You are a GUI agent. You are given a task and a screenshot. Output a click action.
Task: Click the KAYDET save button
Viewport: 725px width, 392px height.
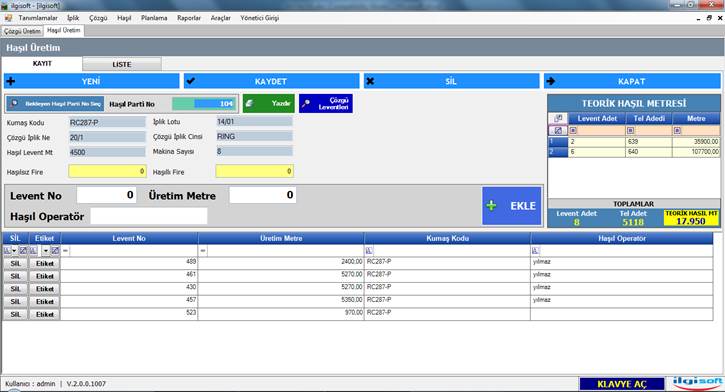(x=271, y=81)
